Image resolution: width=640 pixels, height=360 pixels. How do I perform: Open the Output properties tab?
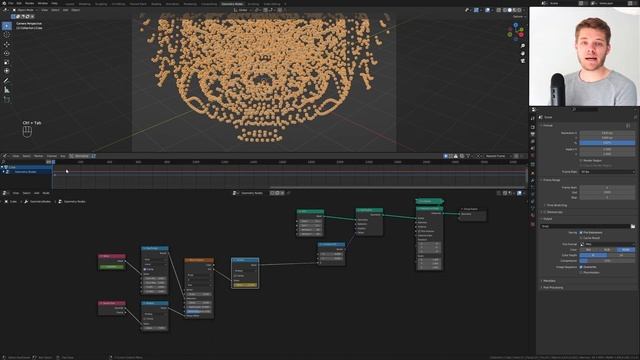pos(533,134)
